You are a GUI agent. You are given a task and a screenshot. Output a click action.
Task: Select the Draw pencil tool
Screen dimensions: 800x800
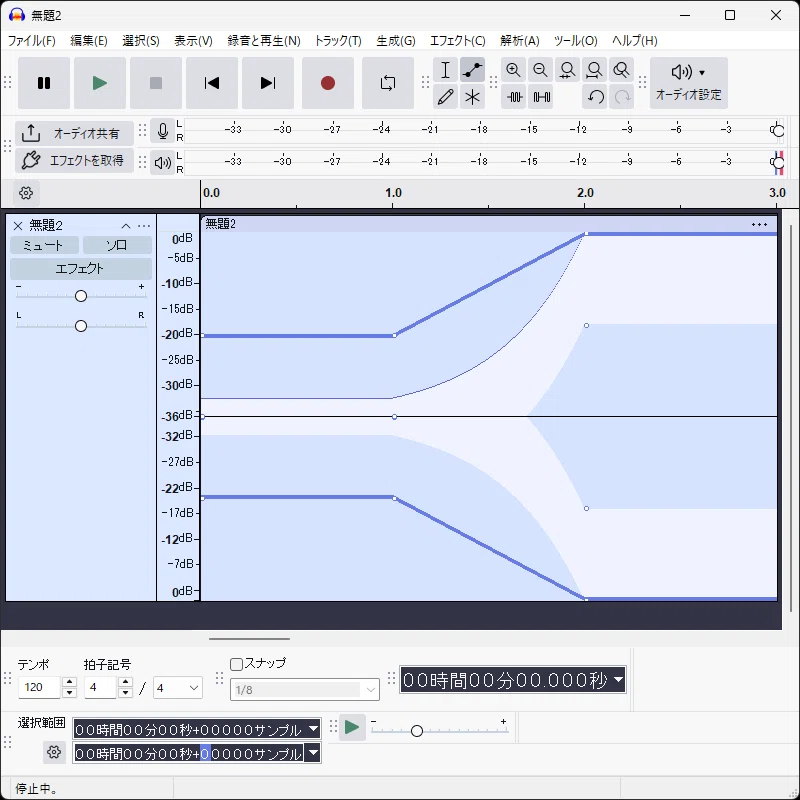pyautogui.click(x=445, y=96)
